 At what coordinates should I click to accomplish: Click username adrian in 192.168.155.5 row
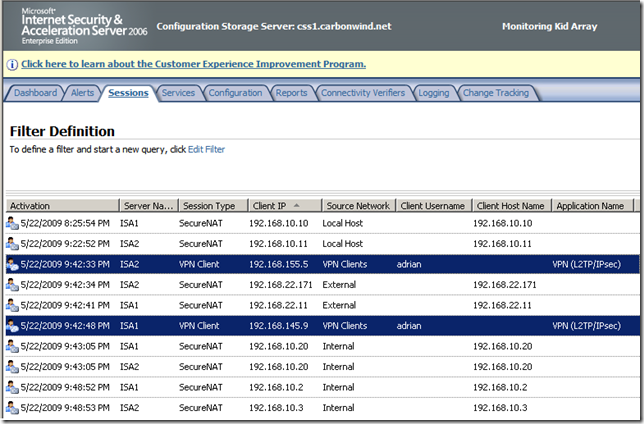tap(409, 265)
